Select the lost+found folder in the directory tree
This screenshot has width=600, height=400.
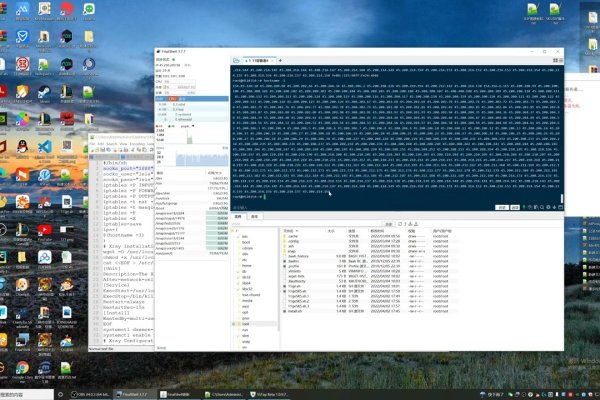tap(252, 295)
